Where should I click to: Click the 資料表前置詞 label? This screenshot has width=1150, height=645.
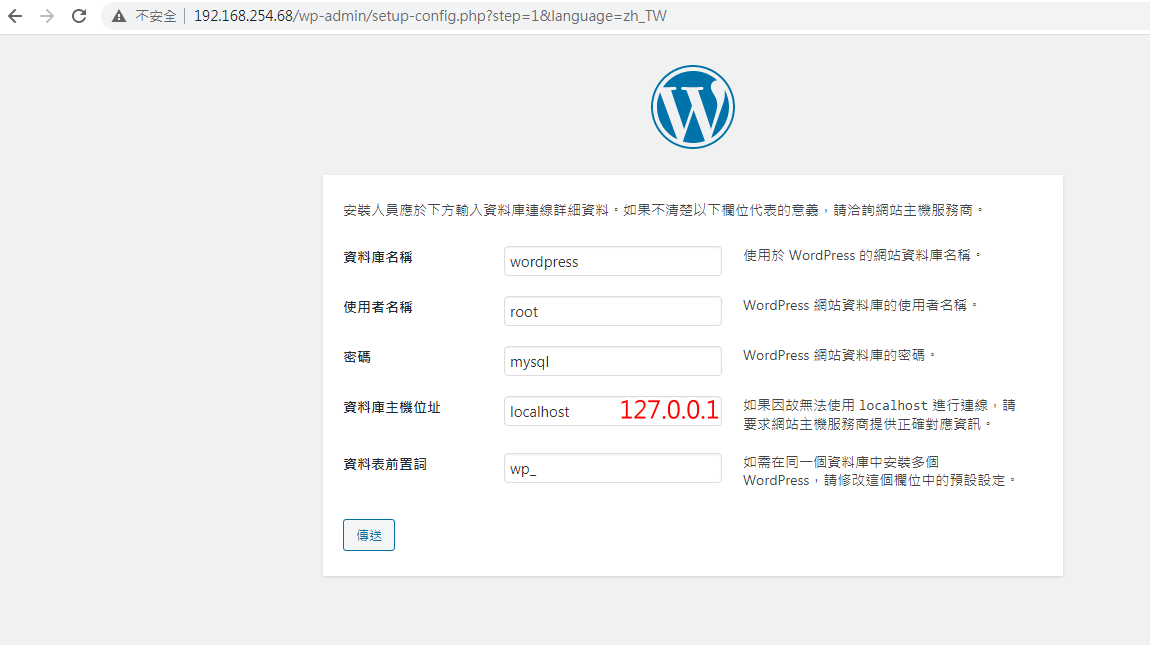(x=384, y=464)
